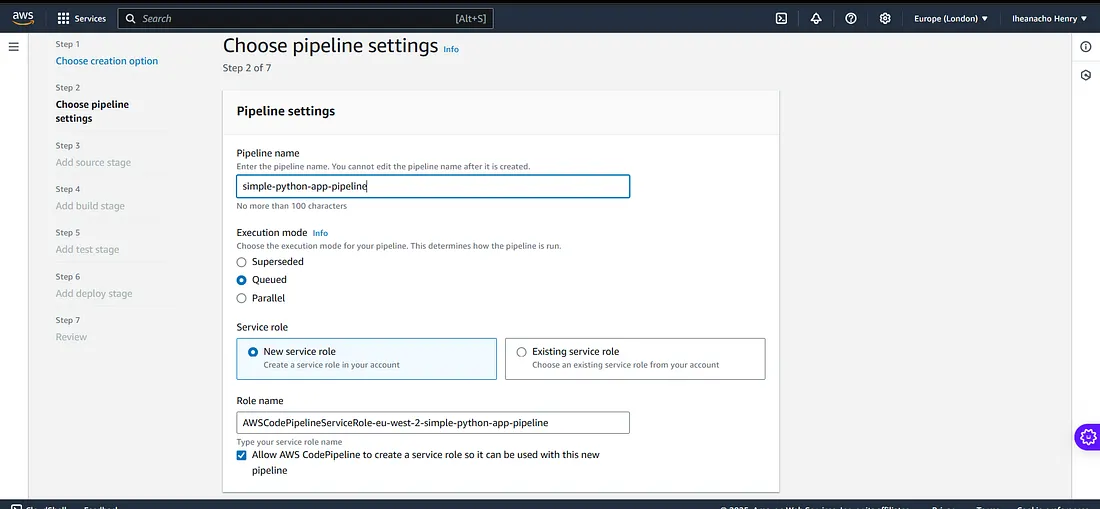This screenshot has width=1100, height=509.
Task: Focus the top Search bar
Action: click(306, 19)
